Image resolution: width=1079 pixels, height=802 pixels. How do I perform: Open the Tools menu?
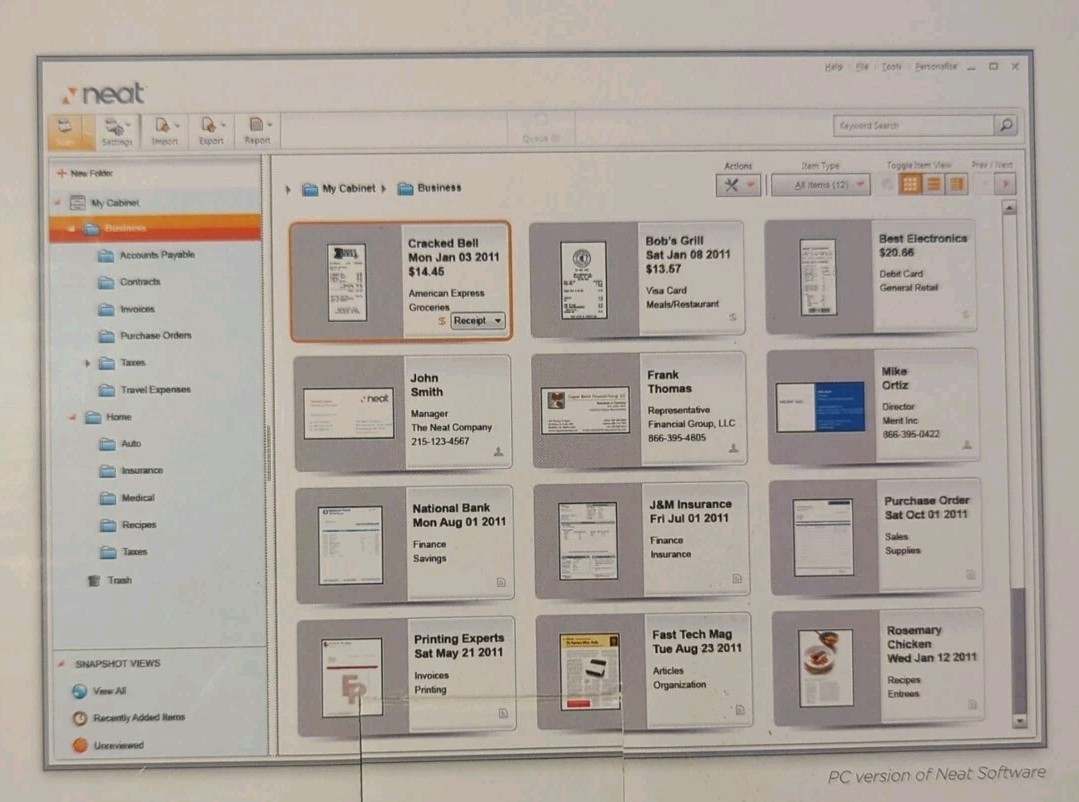891,67
